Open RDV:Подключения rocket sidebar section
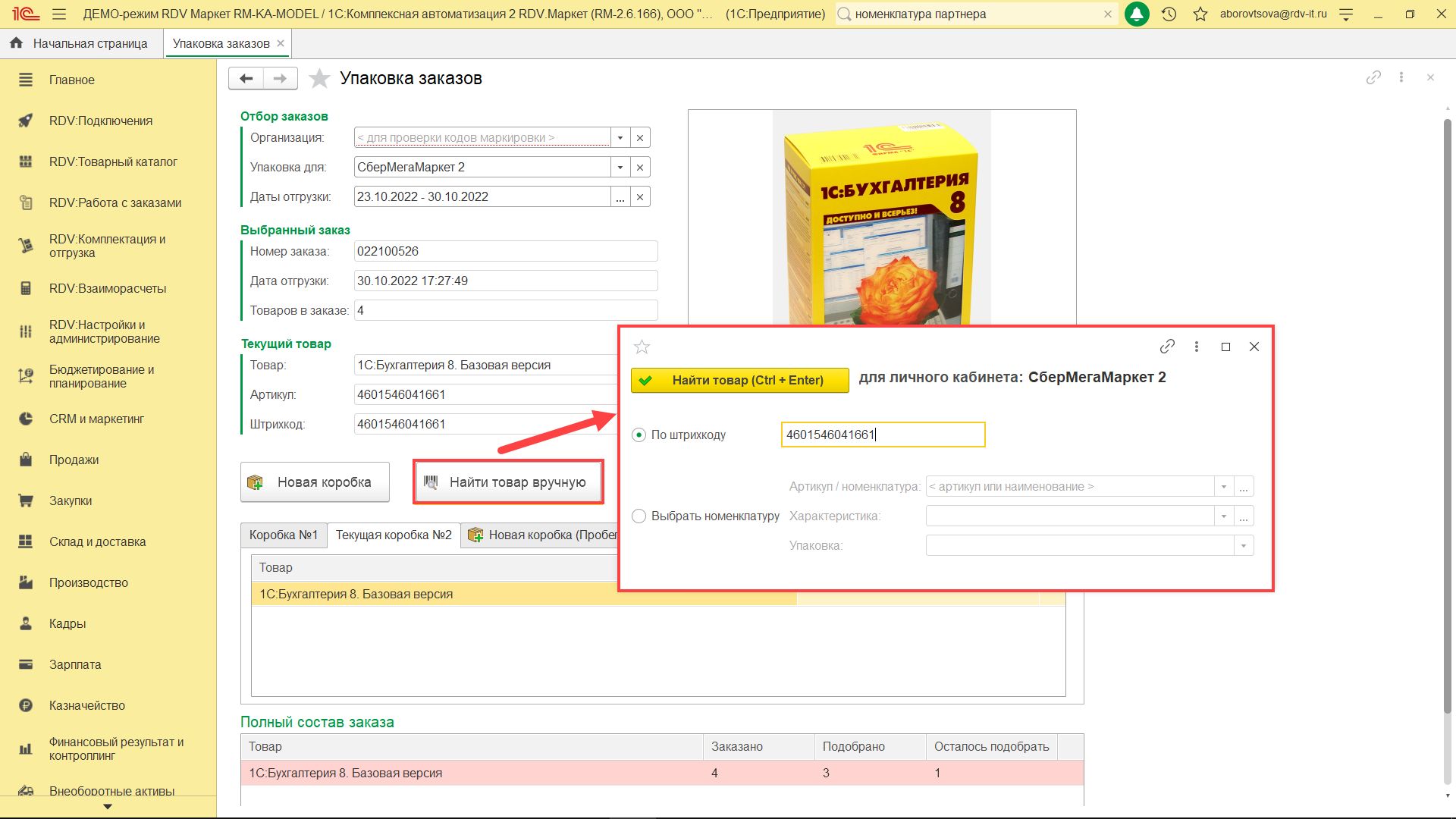Screen dimensions: 1456x819 point(100,121)
